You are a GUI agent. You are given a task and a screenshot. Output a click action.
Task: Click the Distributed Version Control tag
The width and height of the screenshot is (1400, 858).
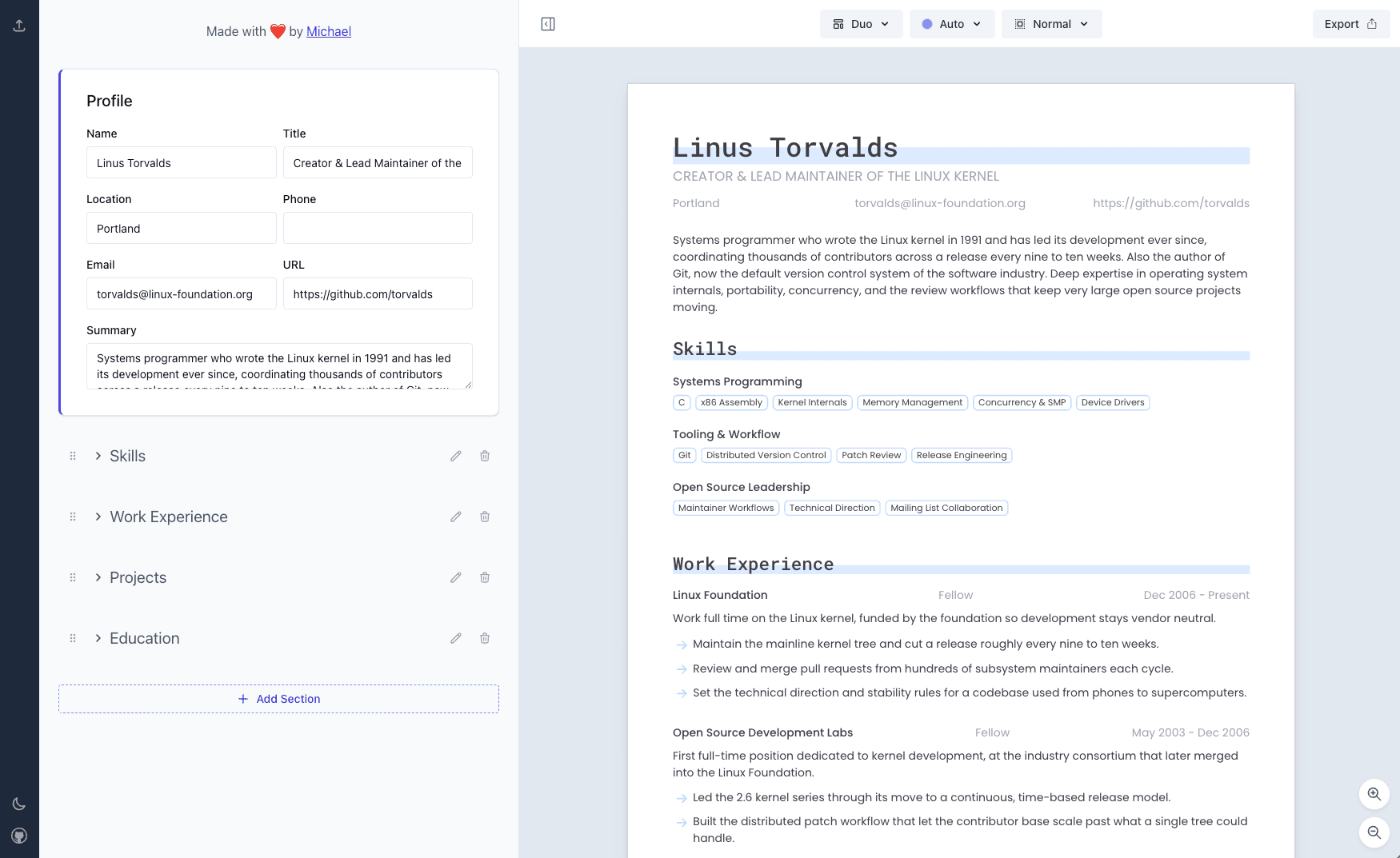tap(766, 455)
